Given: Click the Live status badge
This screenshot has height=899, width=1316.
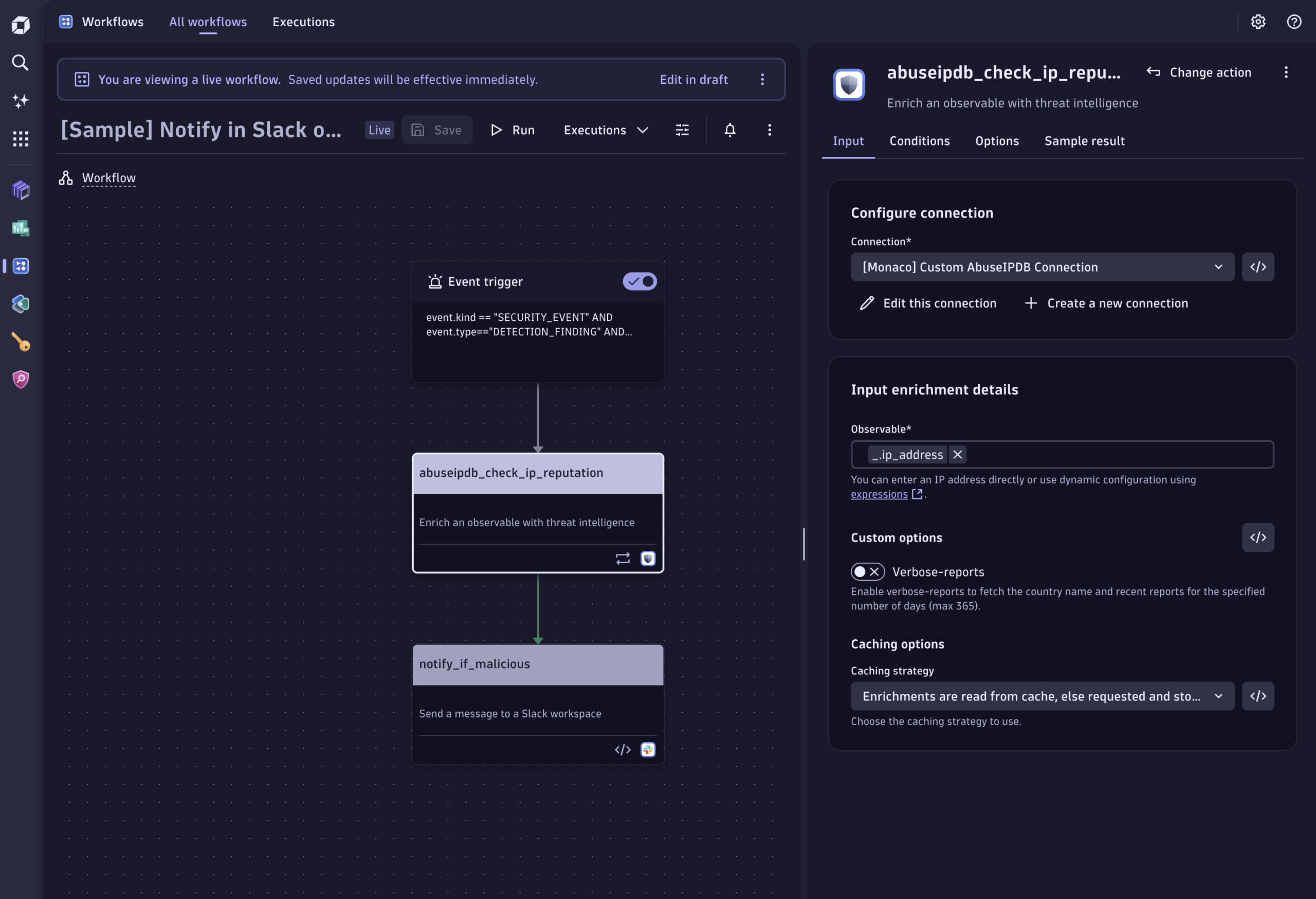Looking at the screenshot, I should point(379,130).
